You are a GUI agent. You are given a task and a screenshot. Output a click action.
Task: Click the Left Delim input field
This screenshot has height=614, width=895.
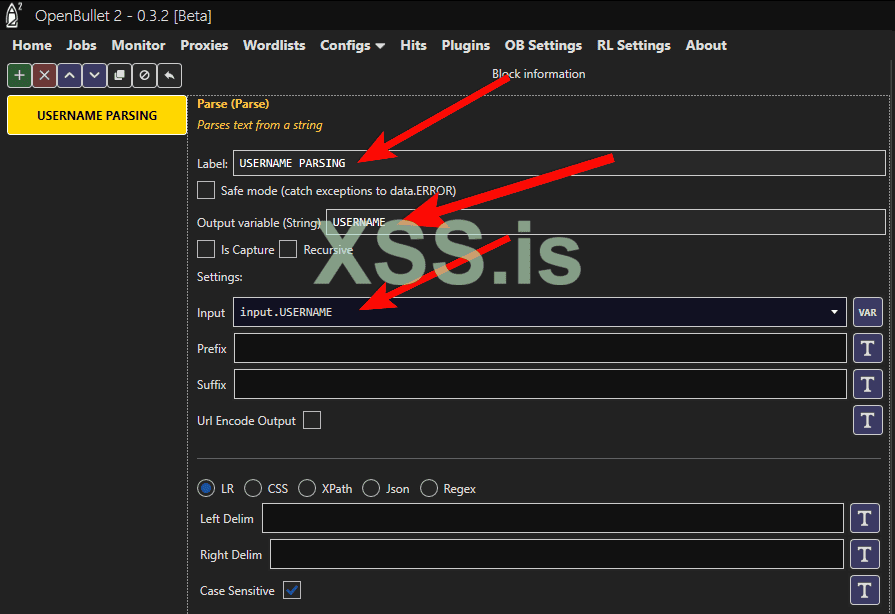[553, 518]
